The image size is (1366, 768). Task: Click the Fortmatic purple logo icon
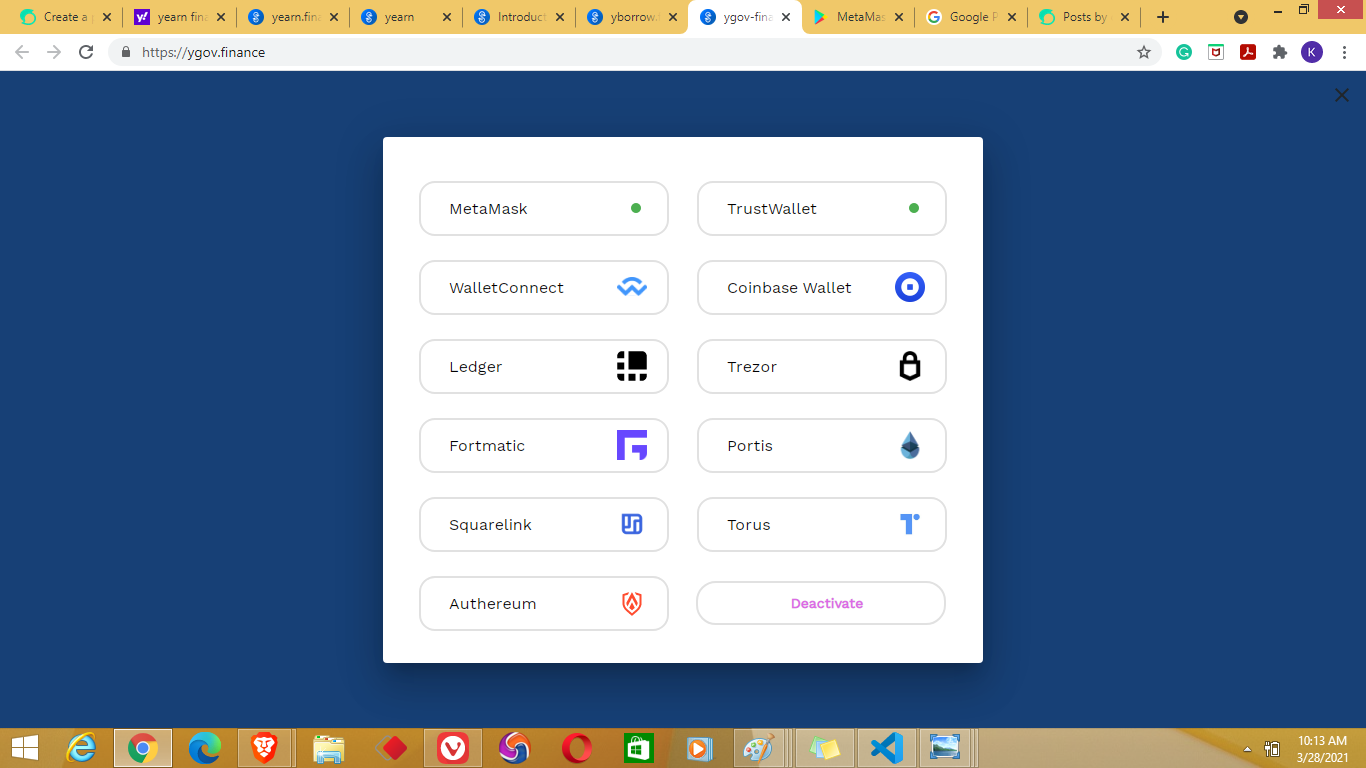632,445
